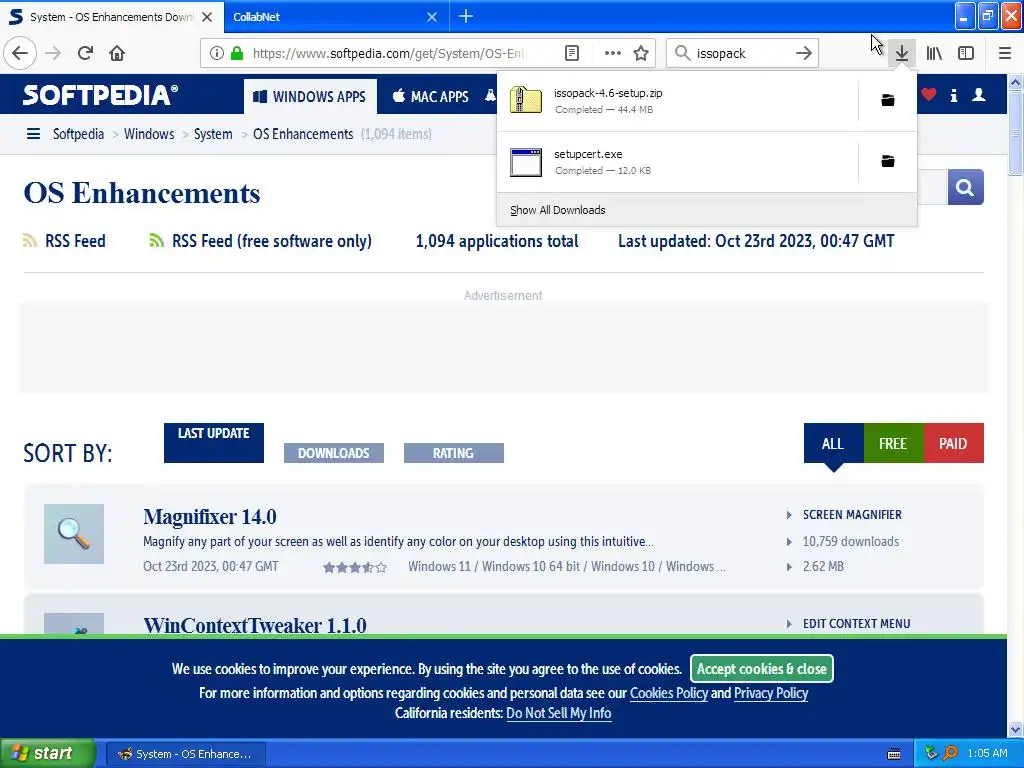Click the red heart icon in Softpedia header
Screen dimensions: 1024x768
pos(929,95)
